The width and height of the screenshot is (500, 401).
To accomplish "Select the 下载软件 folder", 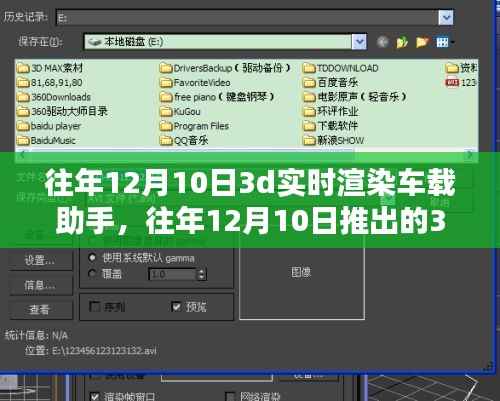I will click(x=330, y=126).
